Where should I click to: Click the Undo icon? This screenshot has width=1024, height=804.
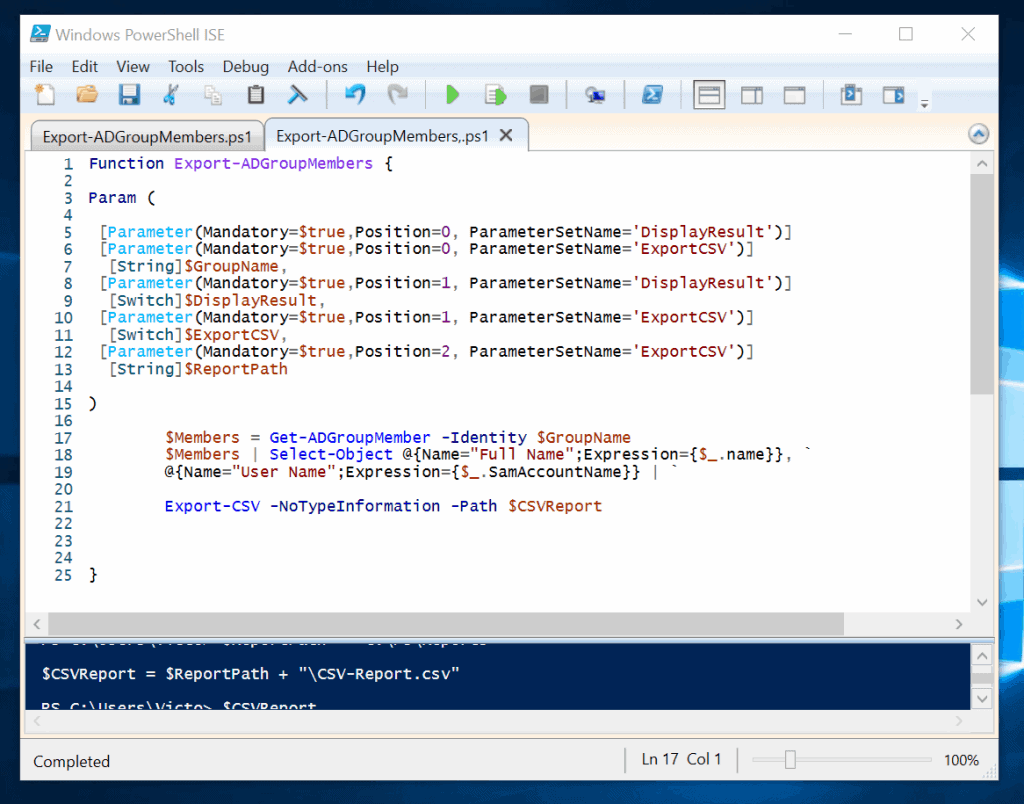[x=356, y=94]
